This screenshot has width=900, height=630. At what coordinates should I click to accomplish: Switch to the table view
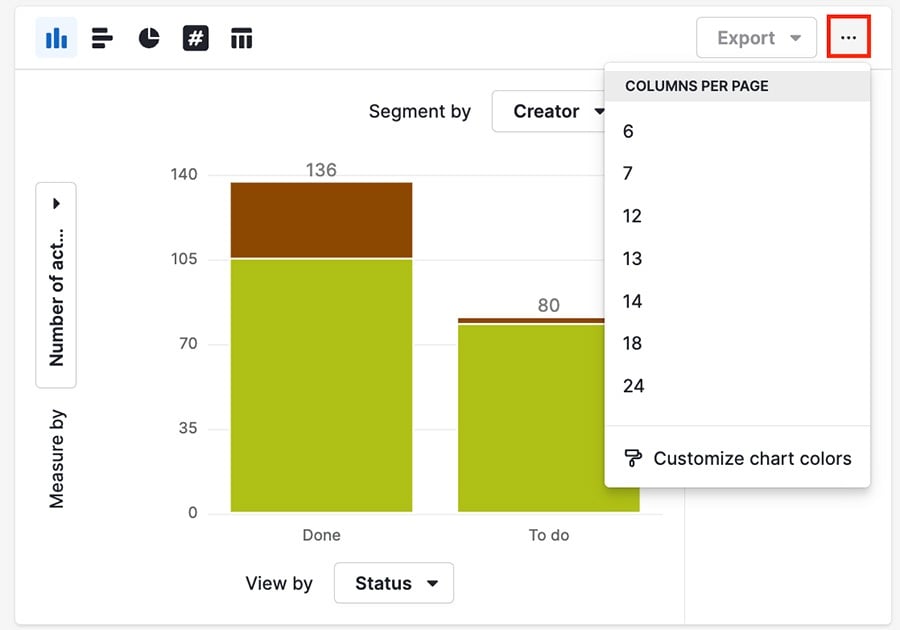click(x=241, y=37)
